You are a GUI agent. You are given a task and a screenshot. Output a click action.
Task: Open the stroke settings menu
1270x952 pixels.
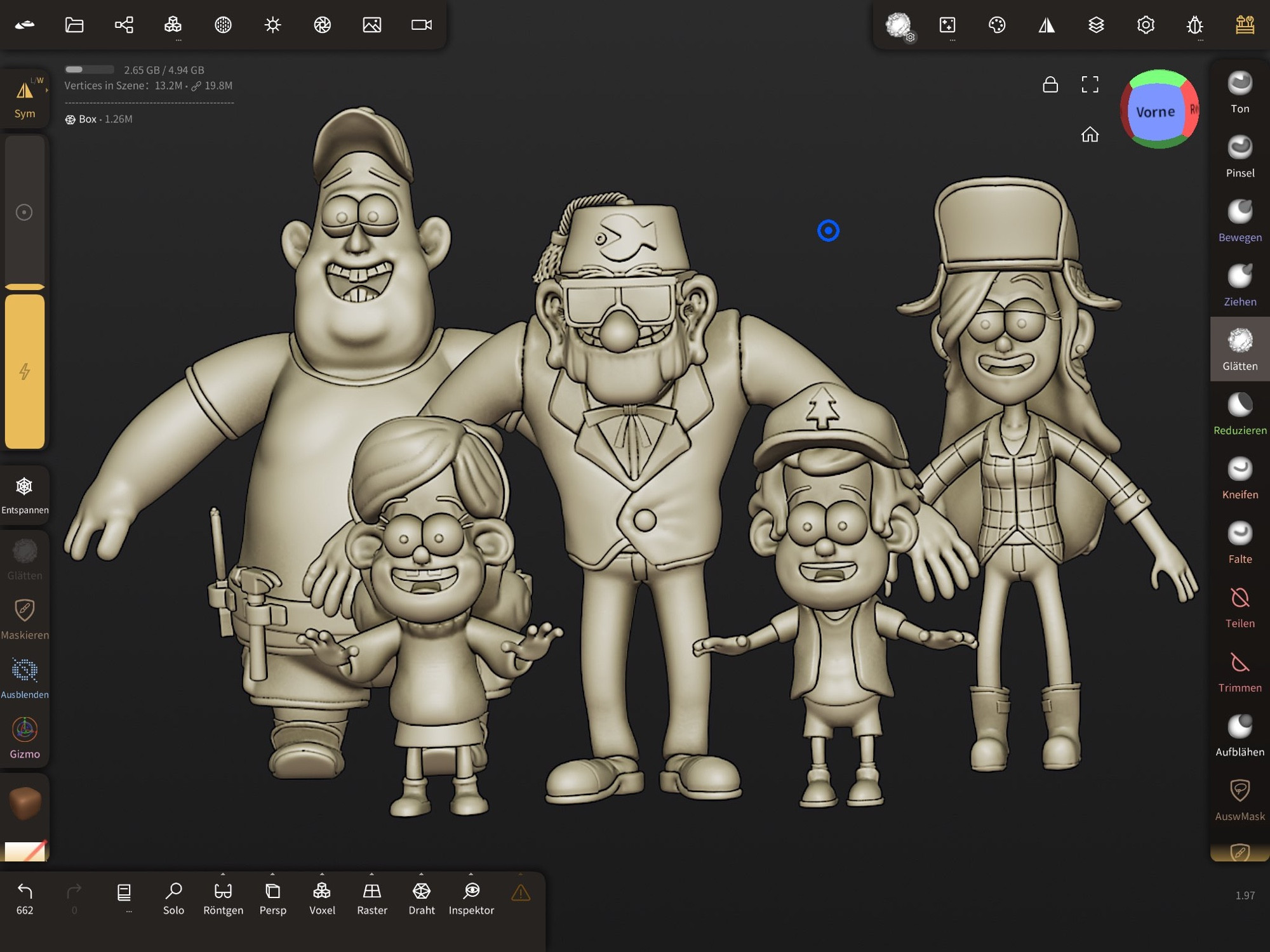[947, 25]
